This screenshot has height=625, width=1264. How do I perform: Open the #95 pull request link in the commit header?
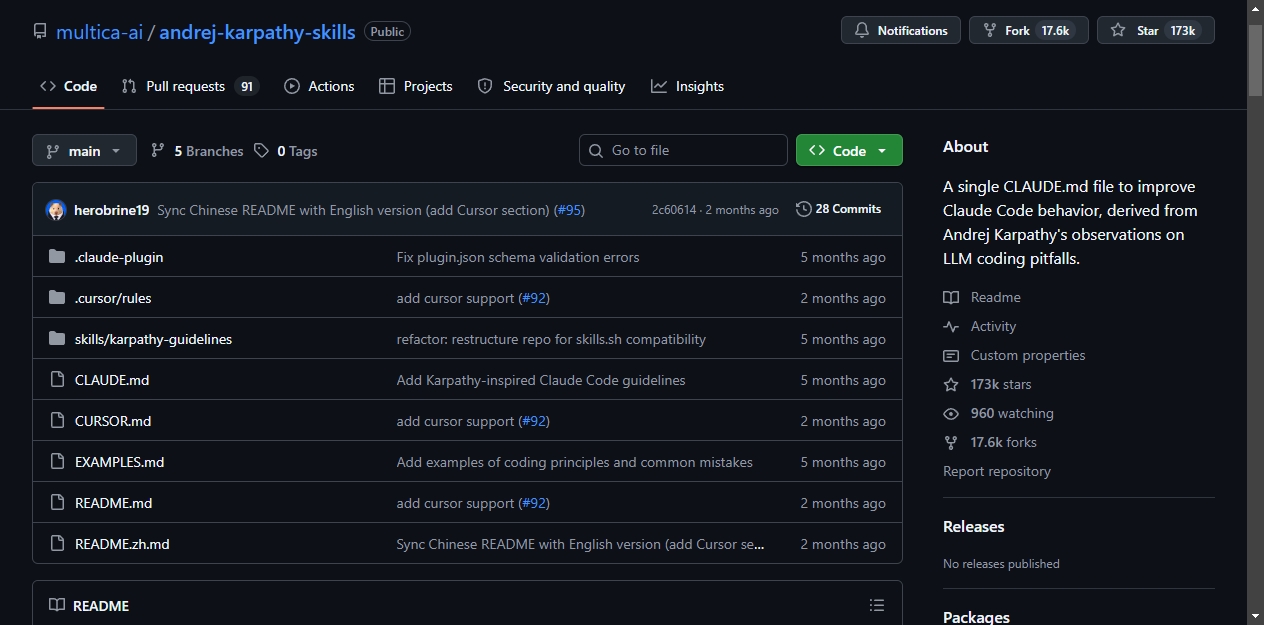pyautogui.click(x=569, y=210)
